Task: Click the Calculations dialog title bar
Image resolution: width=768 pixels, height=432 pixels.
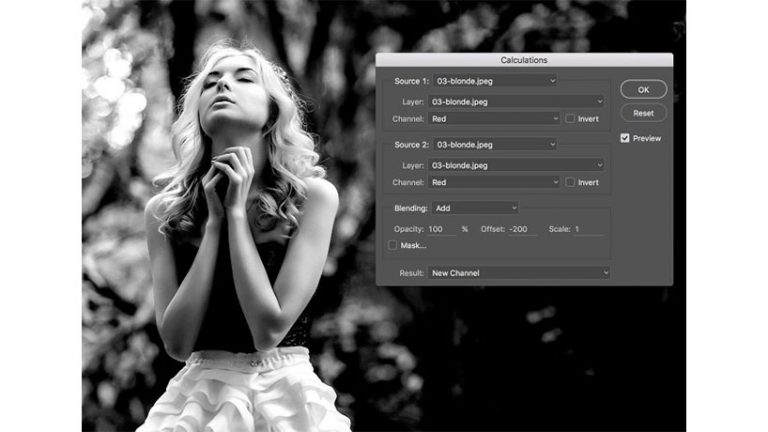Action: [x=524, y=60]
